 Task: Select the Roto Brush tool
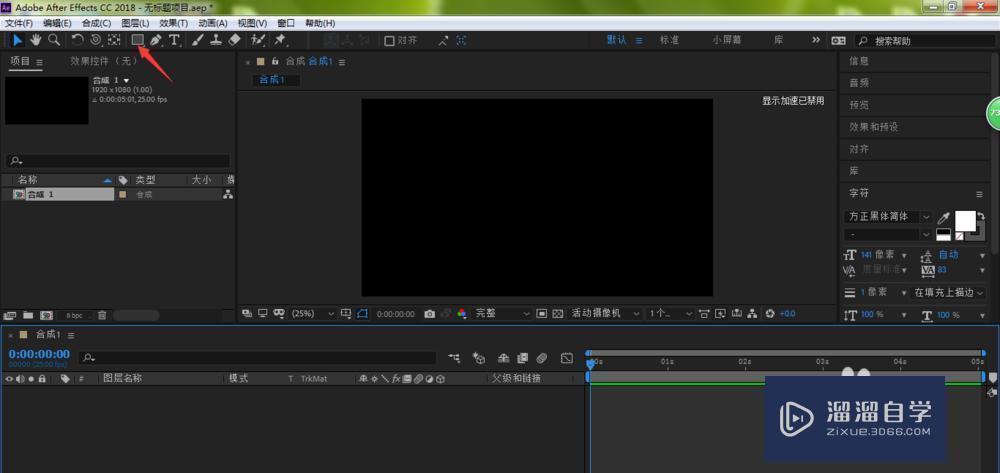[x=258, y=40]
